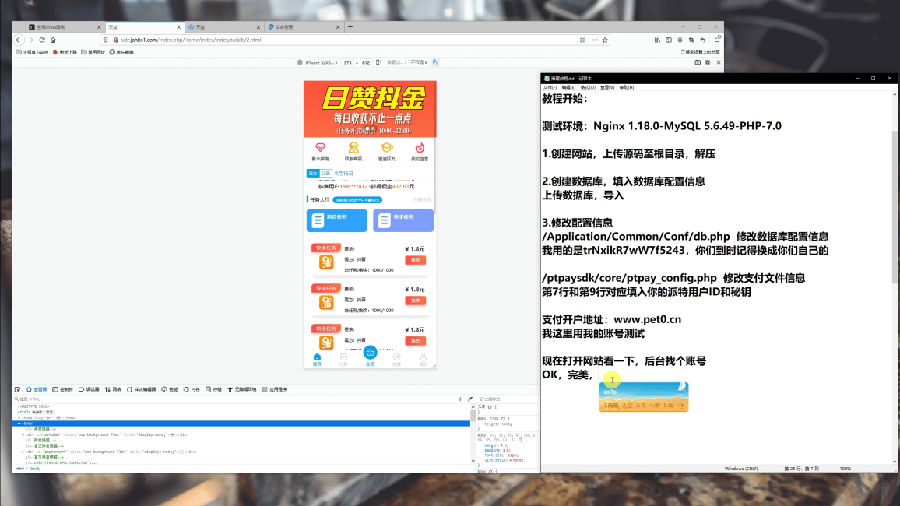
Task: Open the page actions three-dot menu in address bar
Action: coord(594,40)
